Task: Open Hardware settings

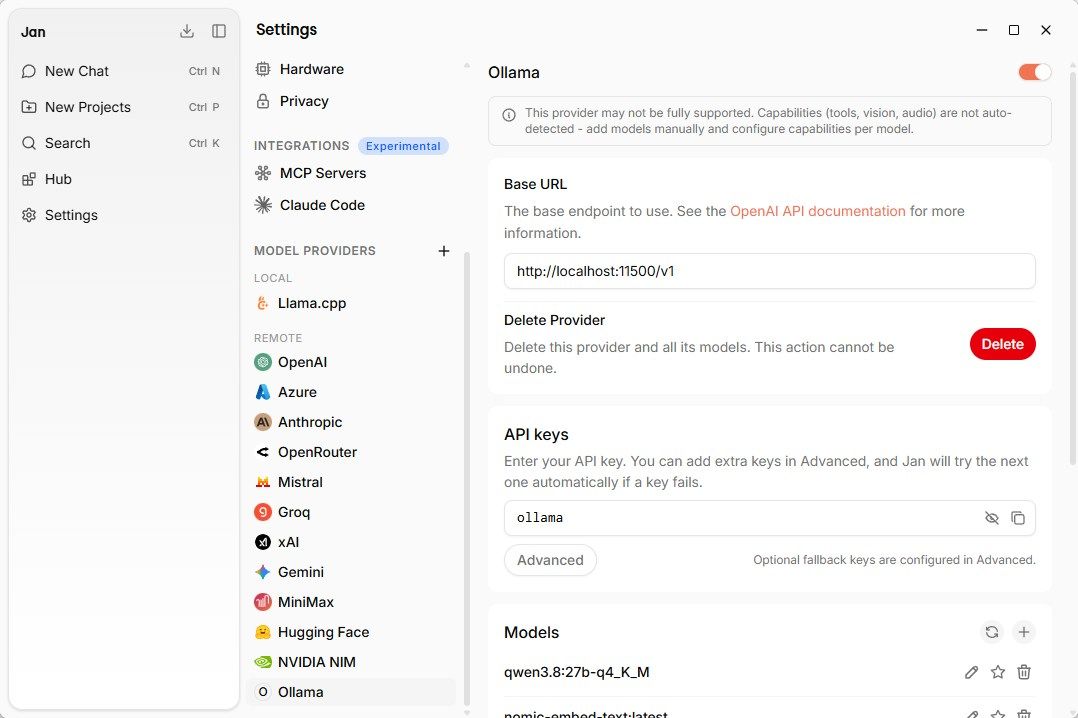Action: (x=351, y=69)
